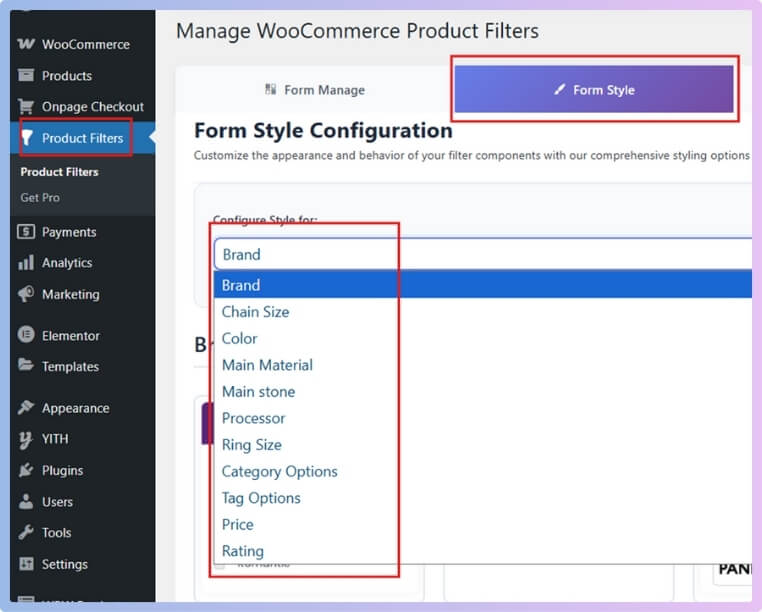This screenshot has width=762, height=612.
Task: Click the Settings sliders icon
Action: 26,564
